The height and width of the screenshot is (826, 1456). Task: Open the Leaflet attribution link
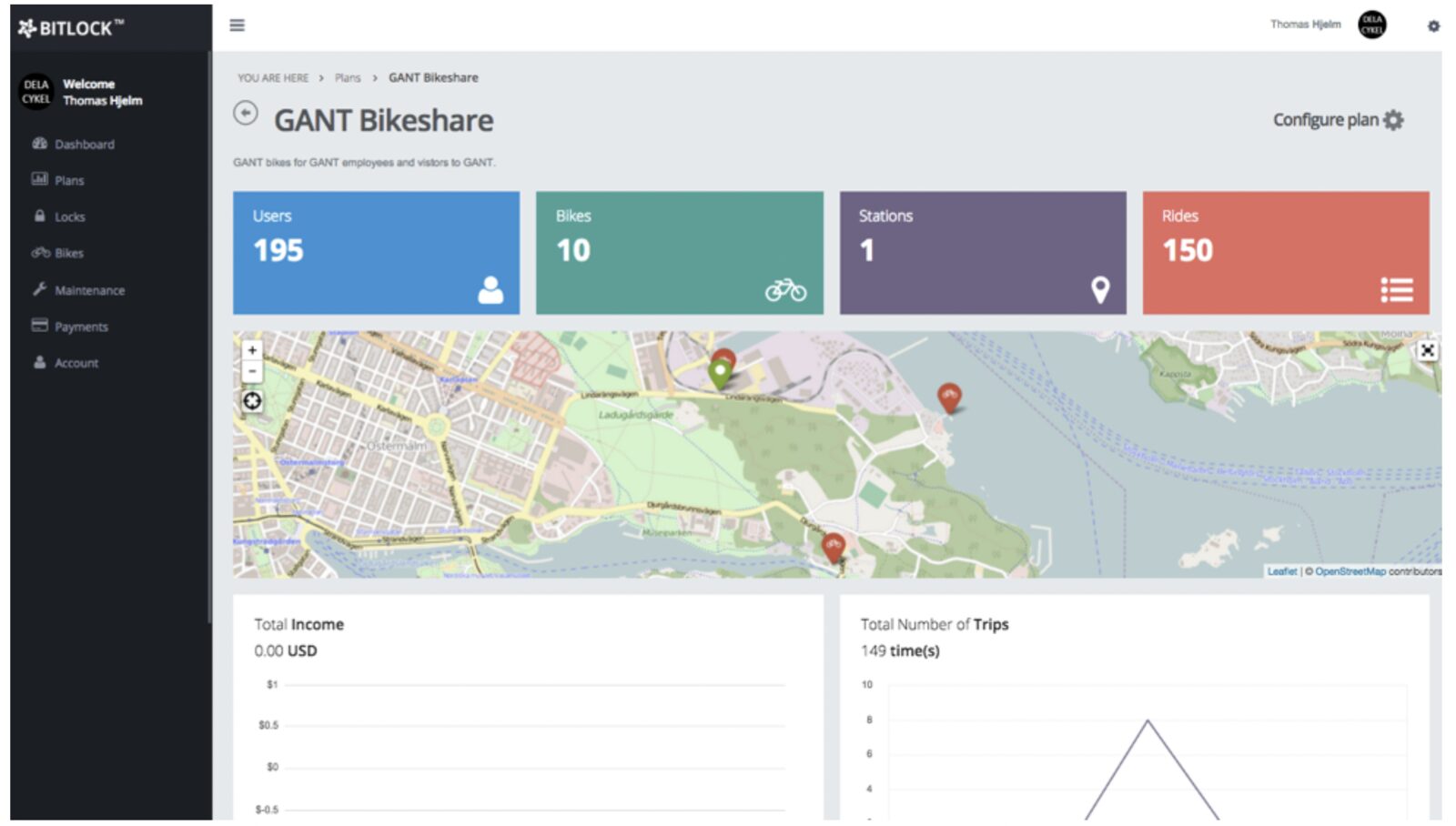point(1282,571)
